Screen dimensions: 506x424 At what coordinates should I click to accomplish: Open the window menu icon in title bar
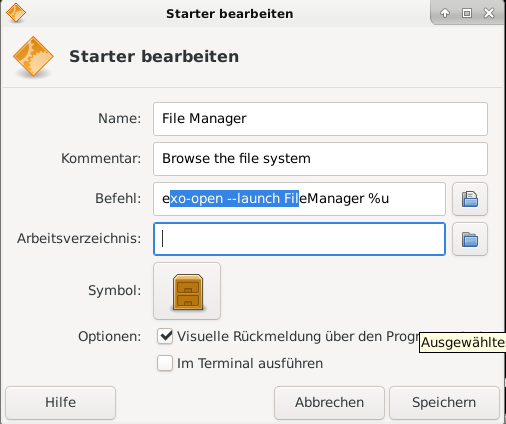coord(16,13)
